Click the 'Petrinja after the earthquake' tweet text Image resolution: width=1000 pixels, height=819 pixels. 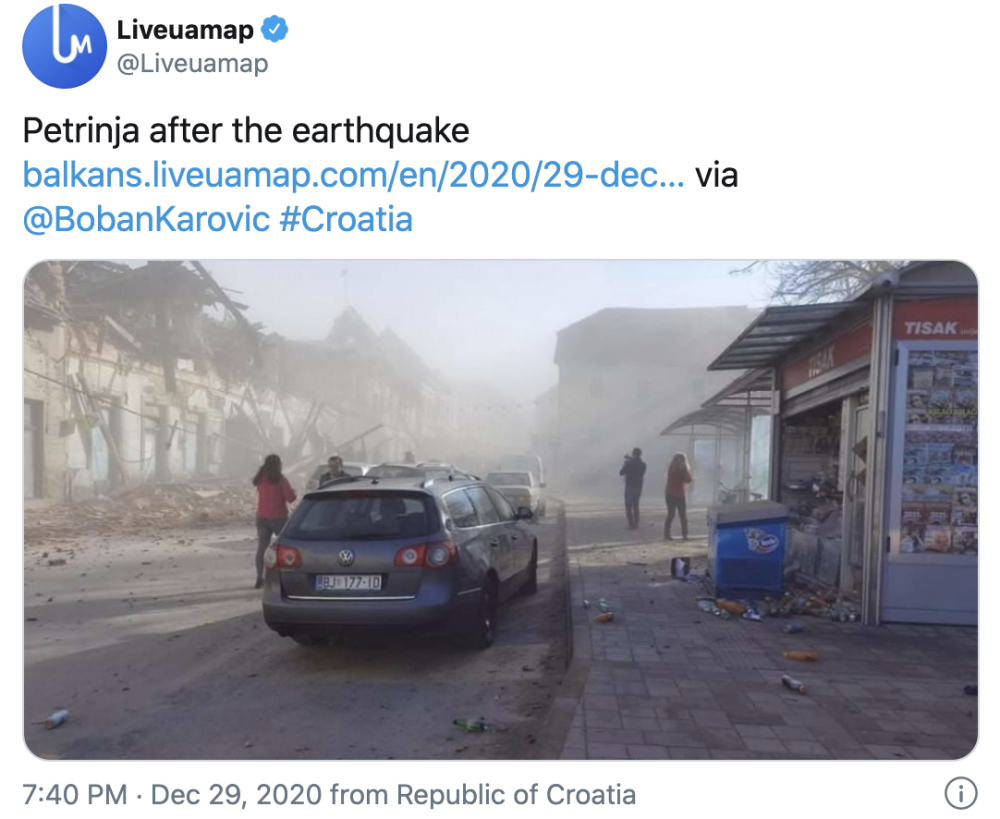coord(246,131)
